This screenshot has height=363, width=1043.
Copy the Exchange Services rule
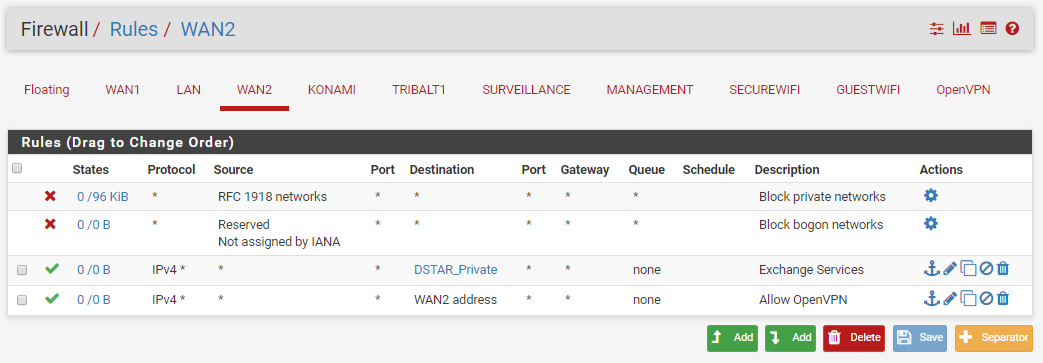pos(968,269)
